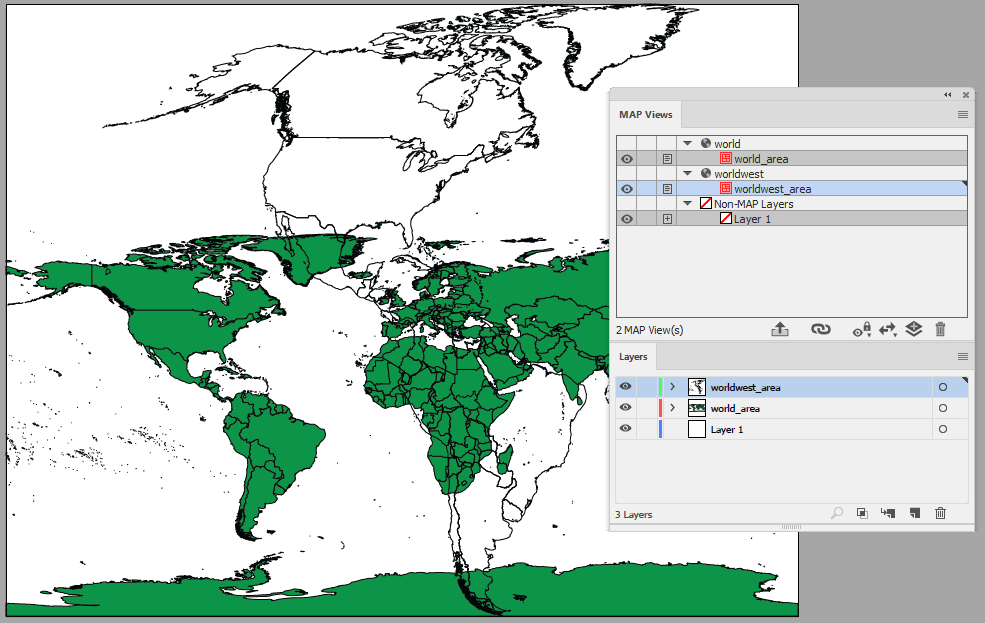This screenshot has height=623, width=985.
Task: Open the link MAP View icon
Action: pos(821,329)
